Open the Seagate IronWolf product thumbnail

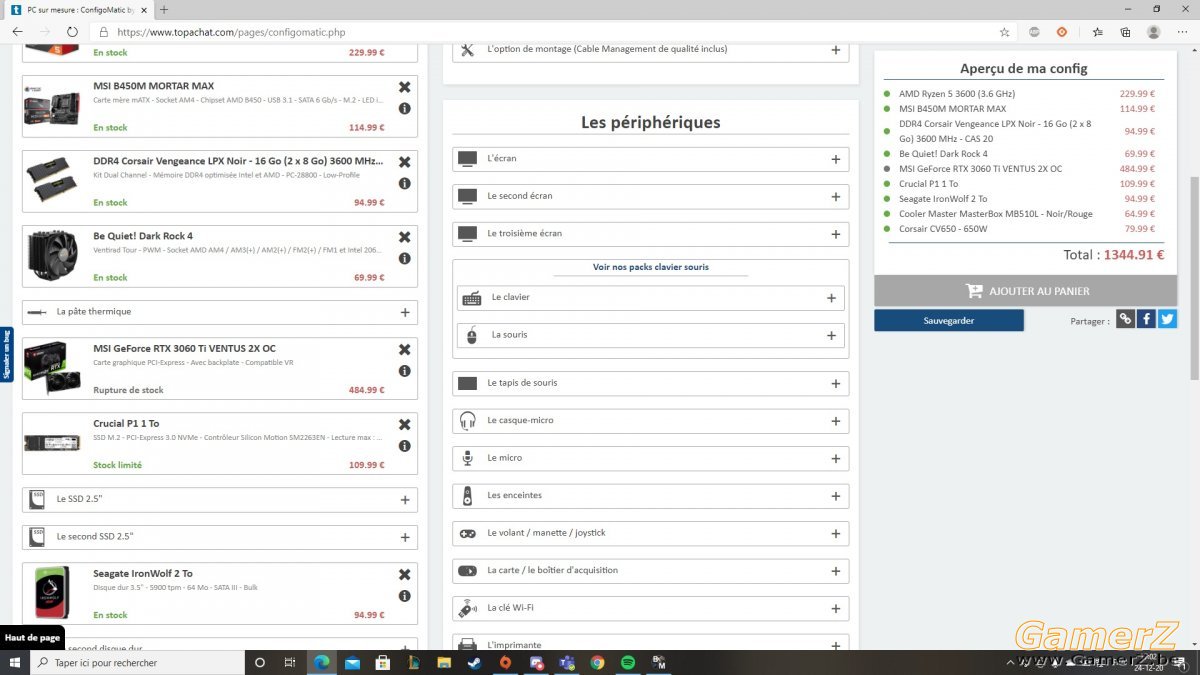click(x=51, y=593)
